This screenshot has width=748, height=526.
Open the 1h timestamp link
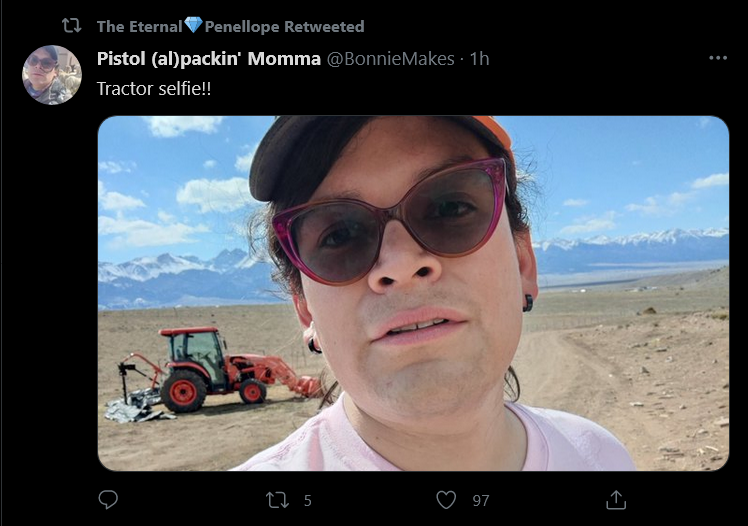[x=479, y=59]
